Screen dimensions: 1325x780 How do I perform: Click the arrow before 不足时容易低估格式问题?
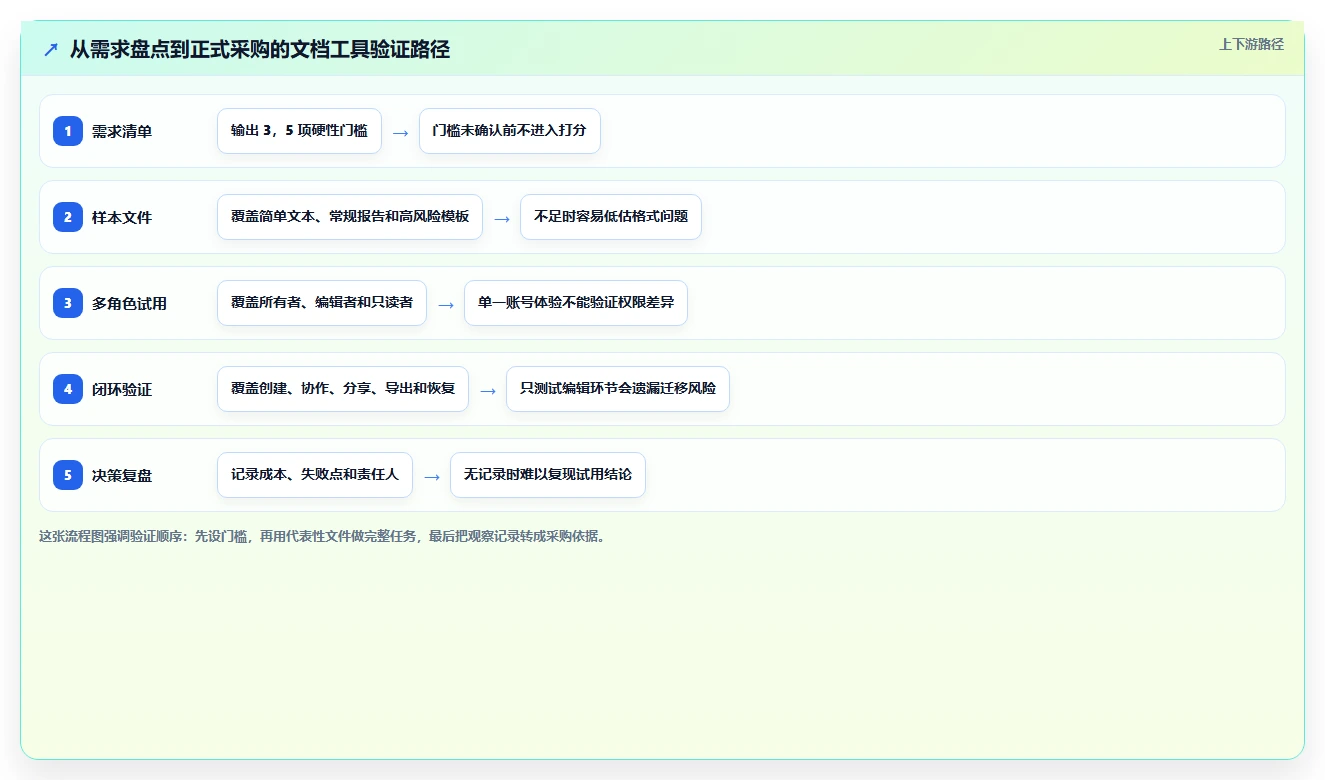click(x=501, y=218)
